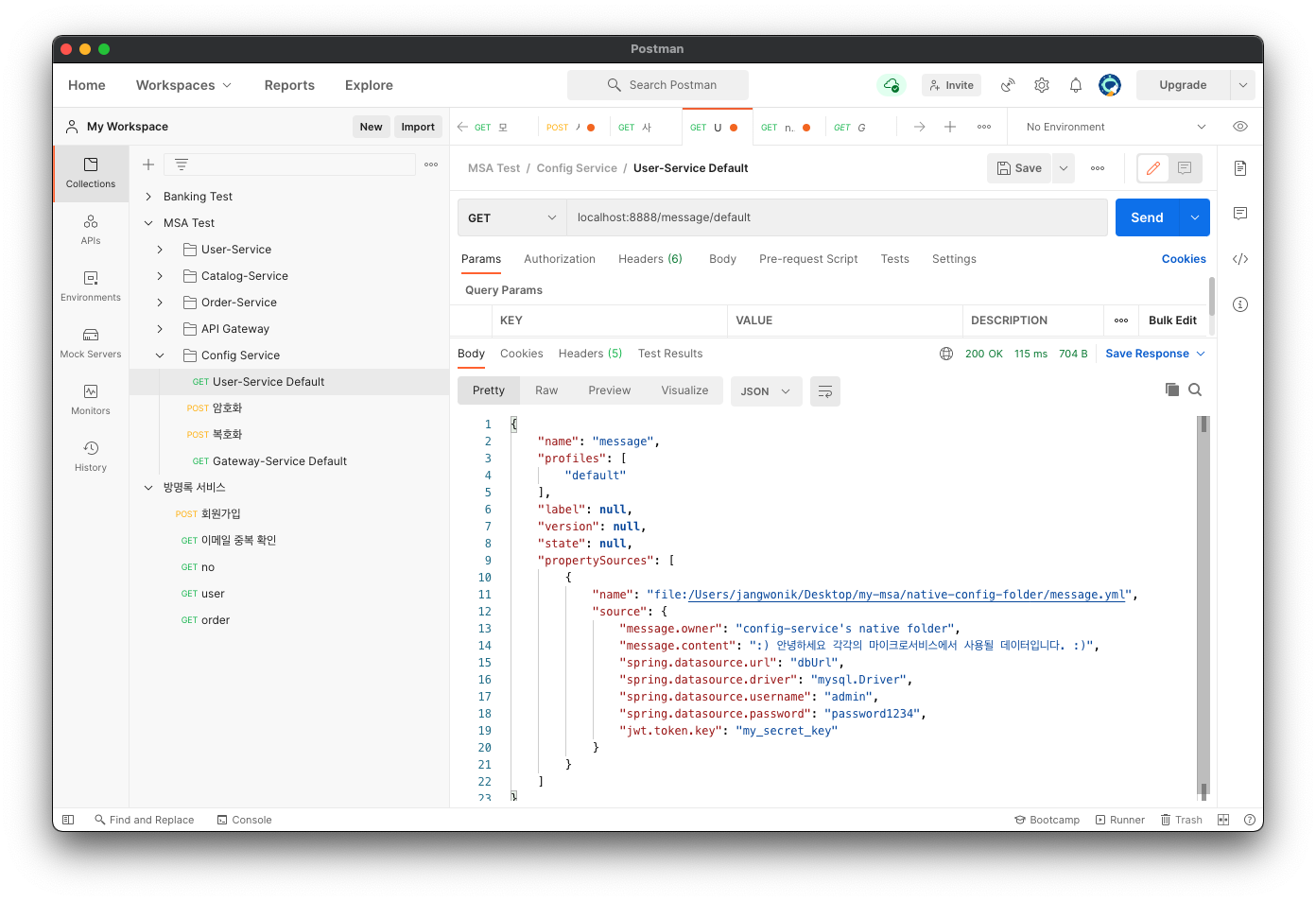Click the collections filter icon
This screenshot has height=901, width=1316.
[x=182, y=165]
